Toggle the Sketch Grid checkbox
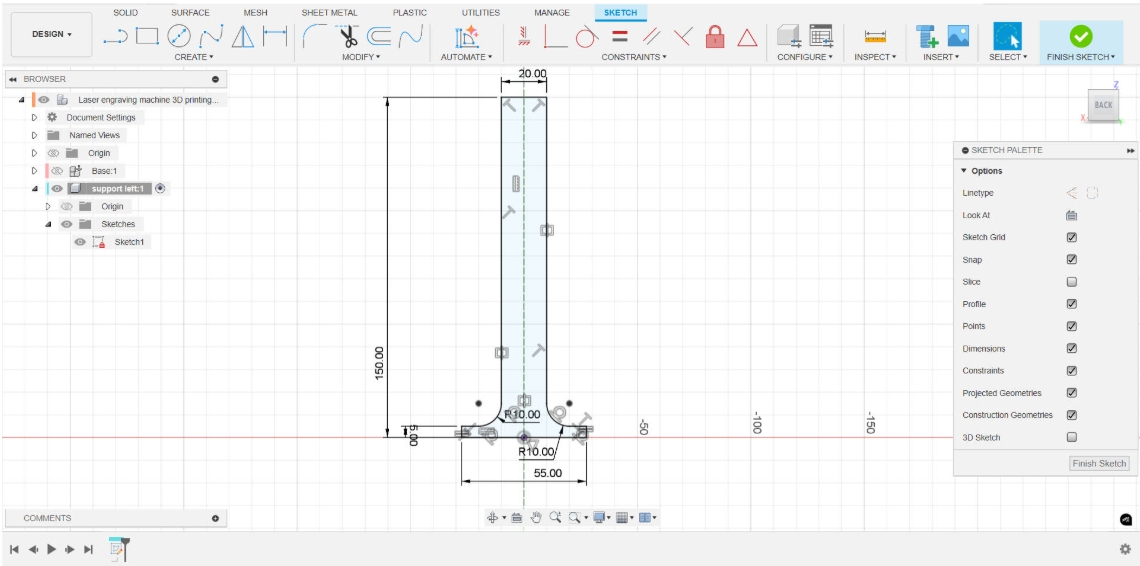 [1071, 237]
